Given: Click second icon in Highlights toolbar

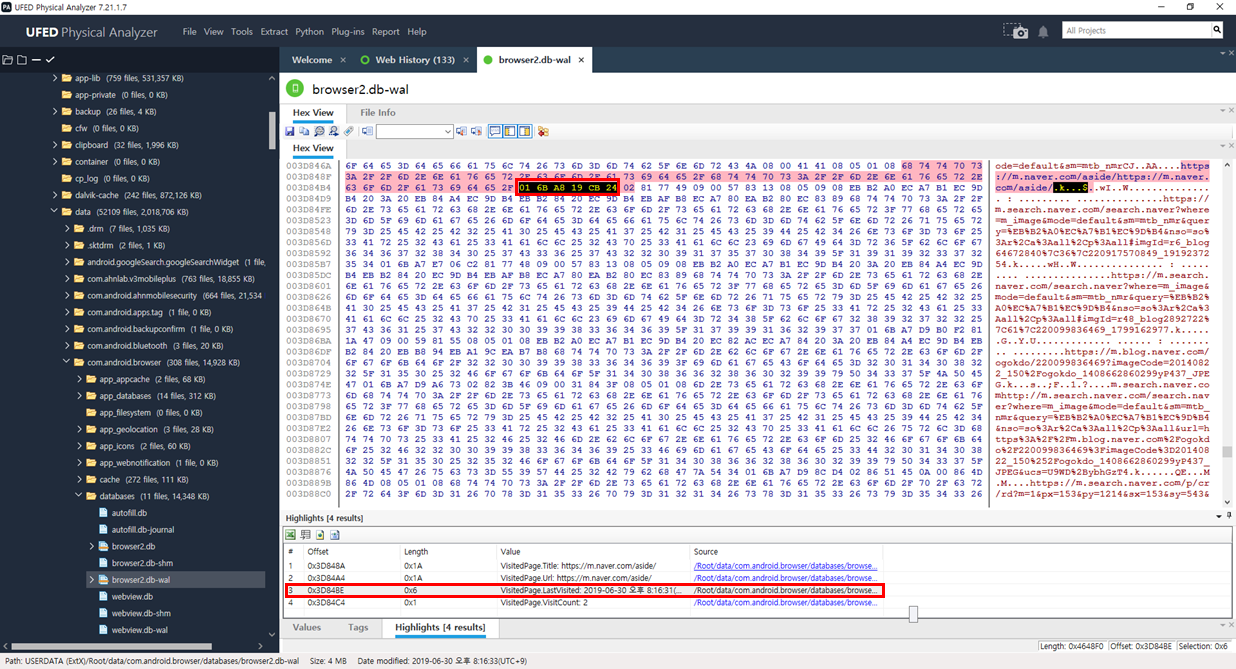Looking at the screenshot, I should click(x=305, y=535).
